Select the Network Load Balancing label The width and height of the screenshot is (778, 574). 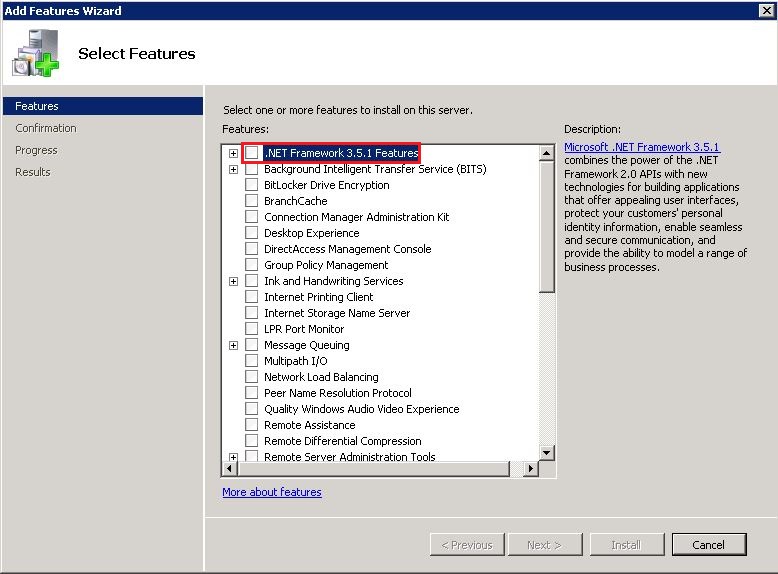321,377
